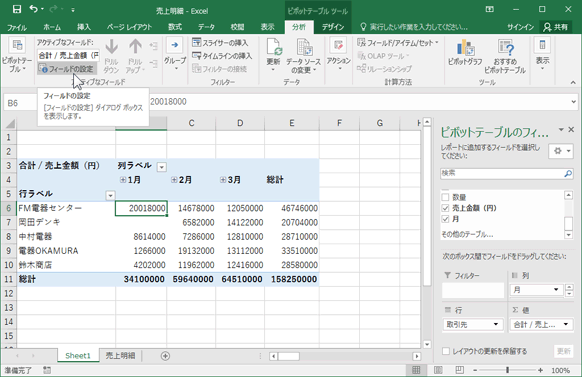The image size is (582, 377).
Task: Open the データ tab
Action: pyautogui.click(x=206, y=27)
